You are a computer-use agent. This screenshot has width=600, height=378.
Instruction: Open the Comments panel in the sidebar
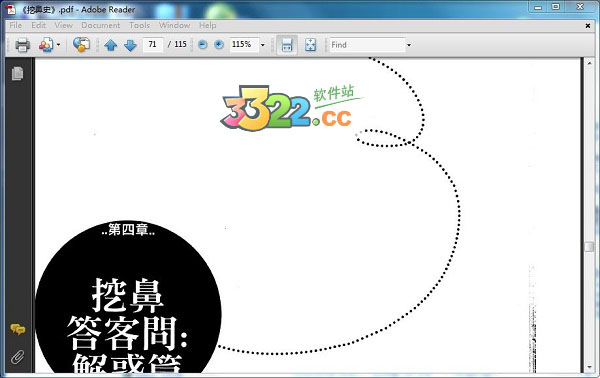pyautogui.click(x=18, y=329)
